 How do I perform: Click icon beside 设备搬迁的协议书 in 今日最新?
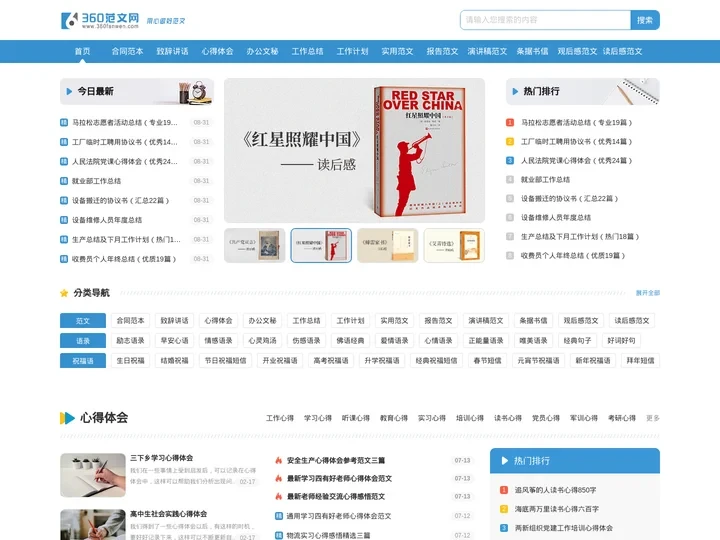coord(64,201)
